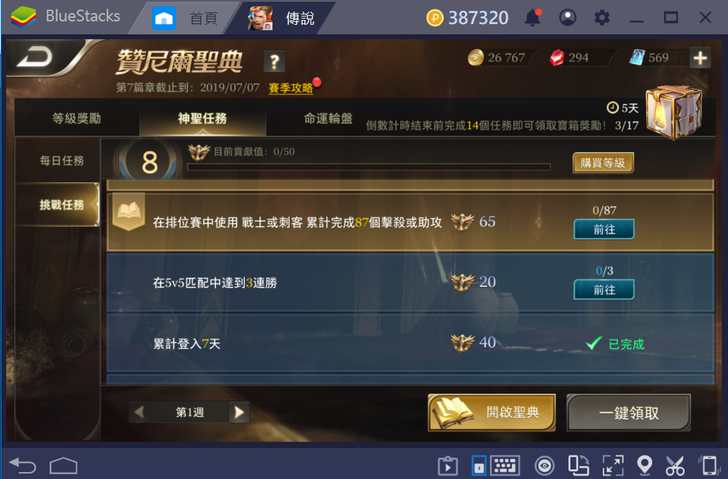The image size is (728, 479).
Task: Switch to 等級獎勵 tab
Action: (77, 118)
